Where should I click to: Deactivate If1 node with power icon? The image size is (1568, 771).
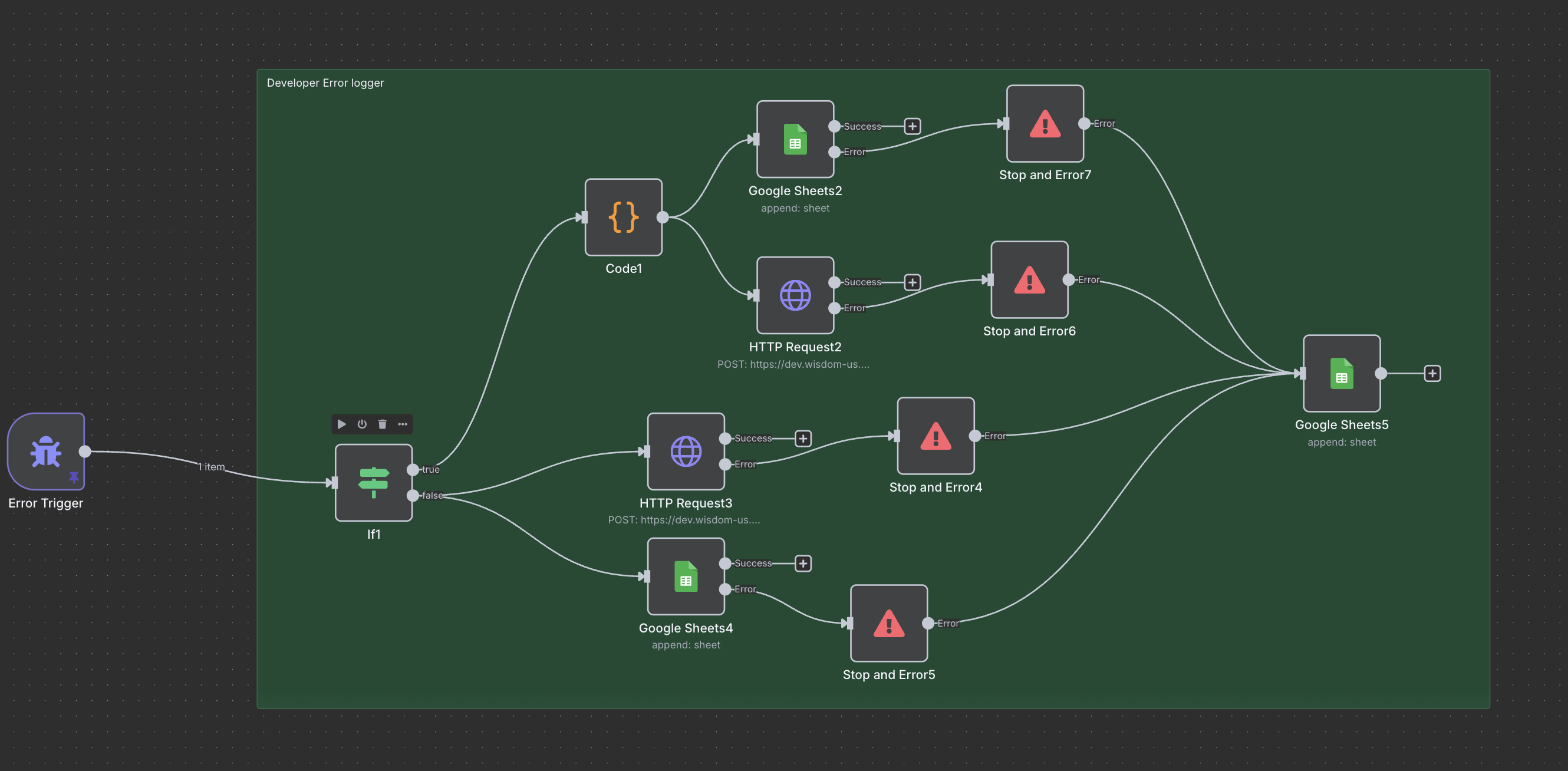click(x=362, y=424)
